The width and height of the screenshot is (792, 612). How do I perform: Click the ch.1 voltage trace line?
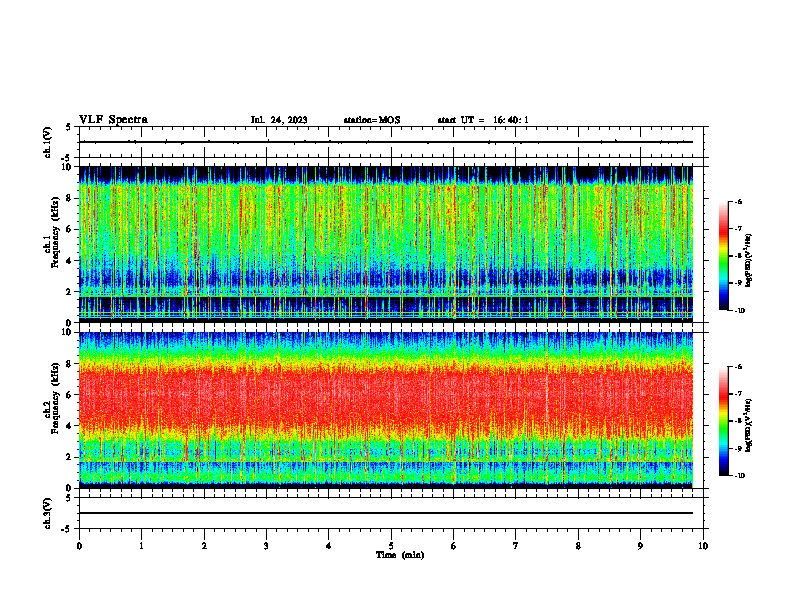pos(385,142)
